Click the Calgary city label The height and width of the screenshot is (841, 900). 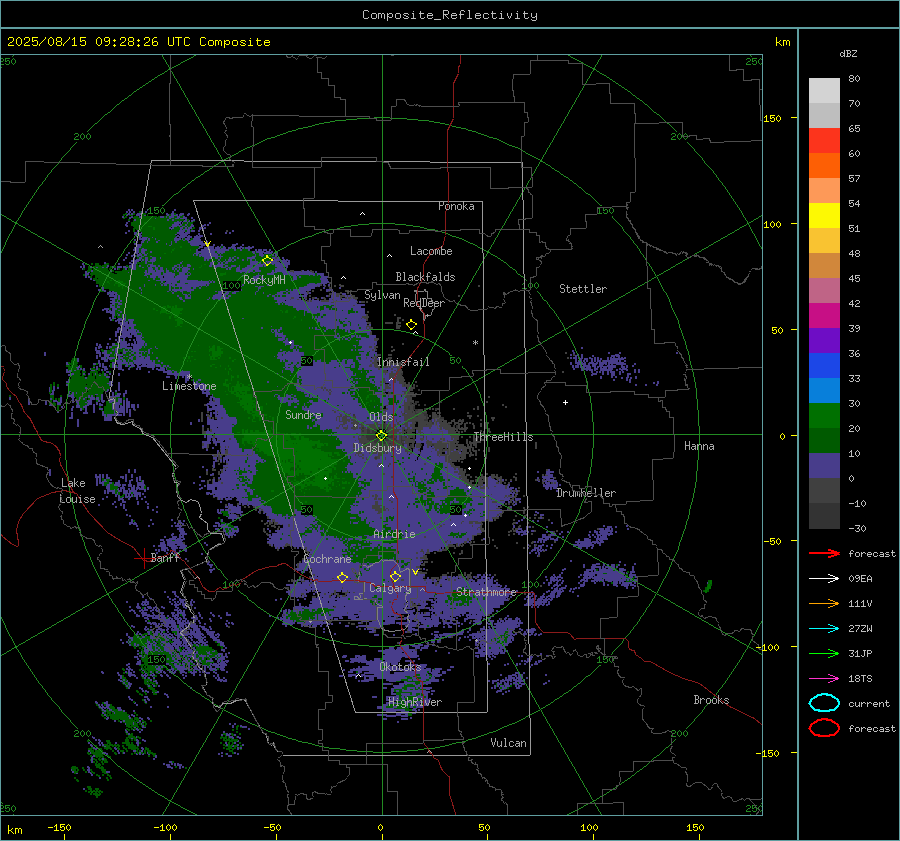tap(390, 588)
